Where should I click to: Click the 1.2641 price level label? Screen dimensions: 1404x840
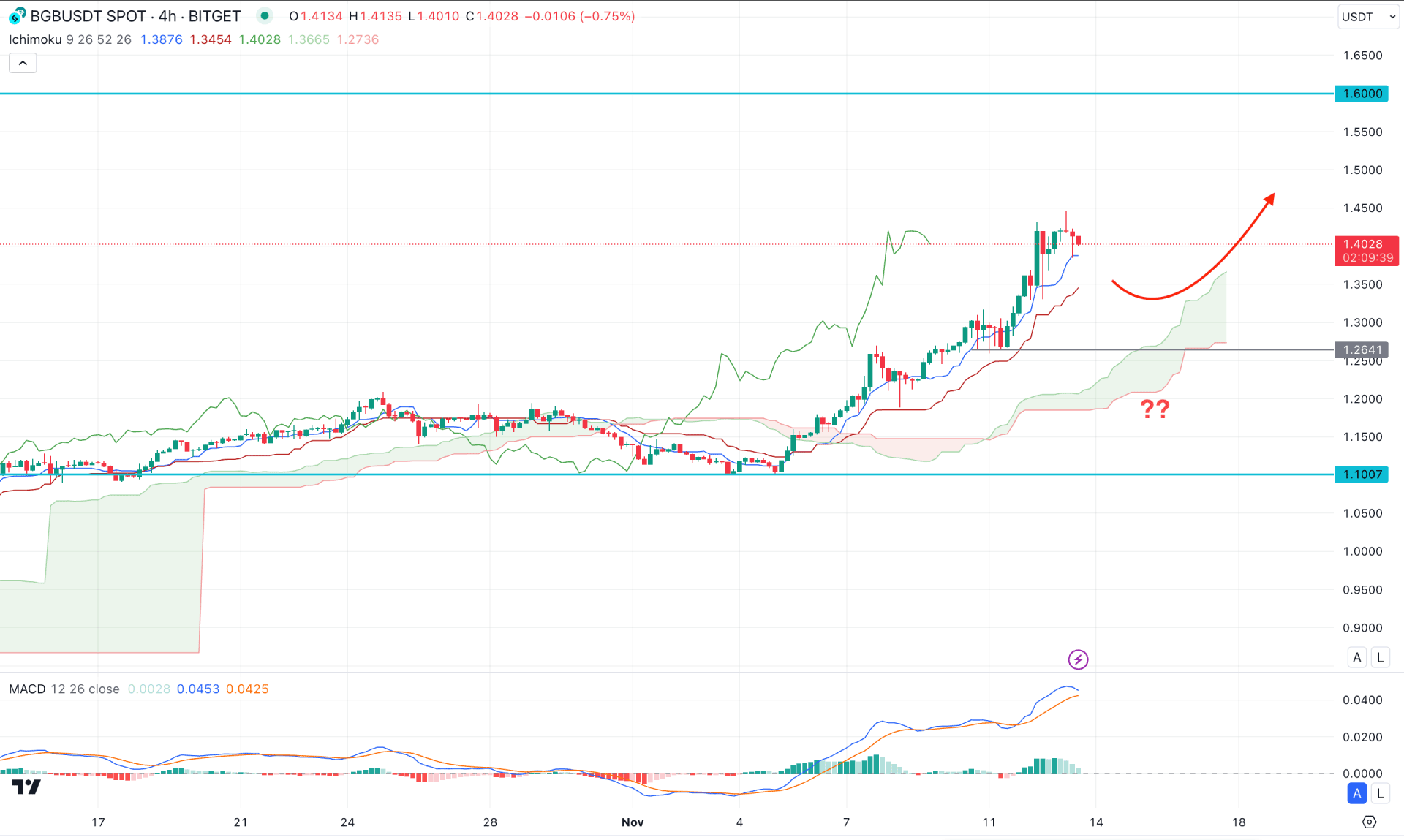coord(1362,350)
